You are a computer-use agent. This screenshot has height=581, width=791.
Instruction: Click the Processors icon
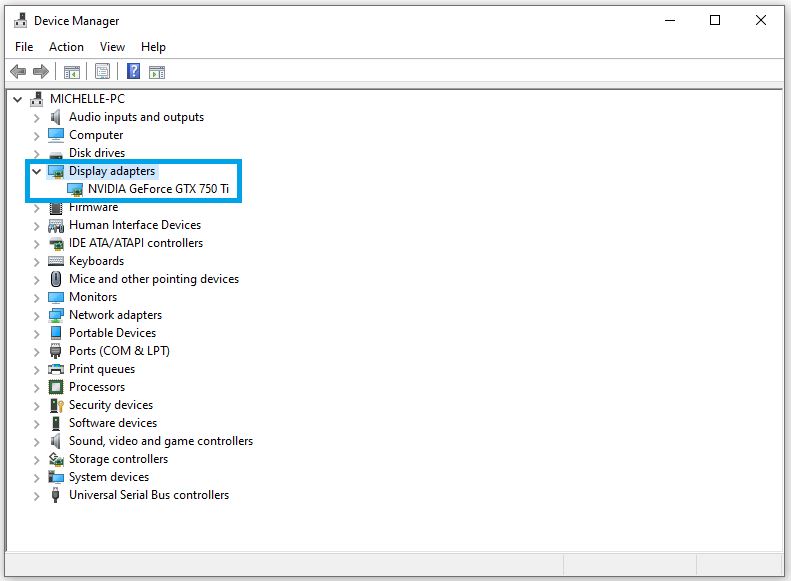pyautogui.click(x=55, y=387)
